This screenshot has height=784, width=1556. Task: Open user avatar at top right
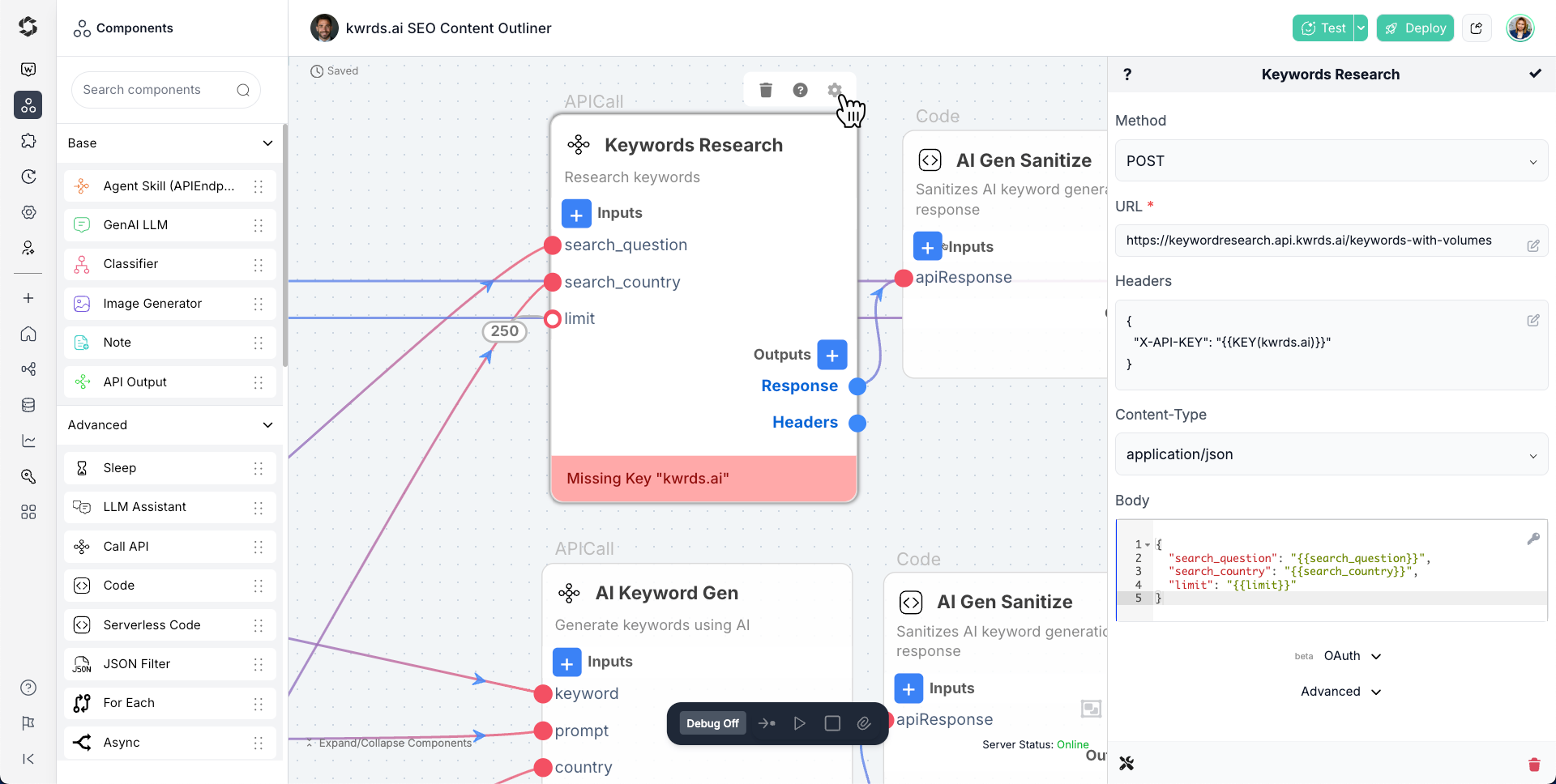(1520, 28)
